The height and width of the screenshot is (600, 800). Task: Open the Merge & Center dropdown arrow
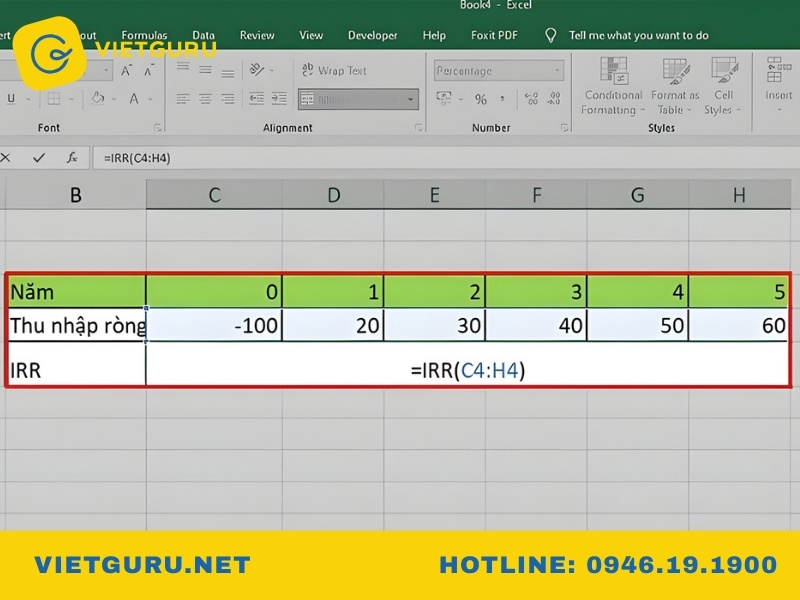click(x=411, y=99)
